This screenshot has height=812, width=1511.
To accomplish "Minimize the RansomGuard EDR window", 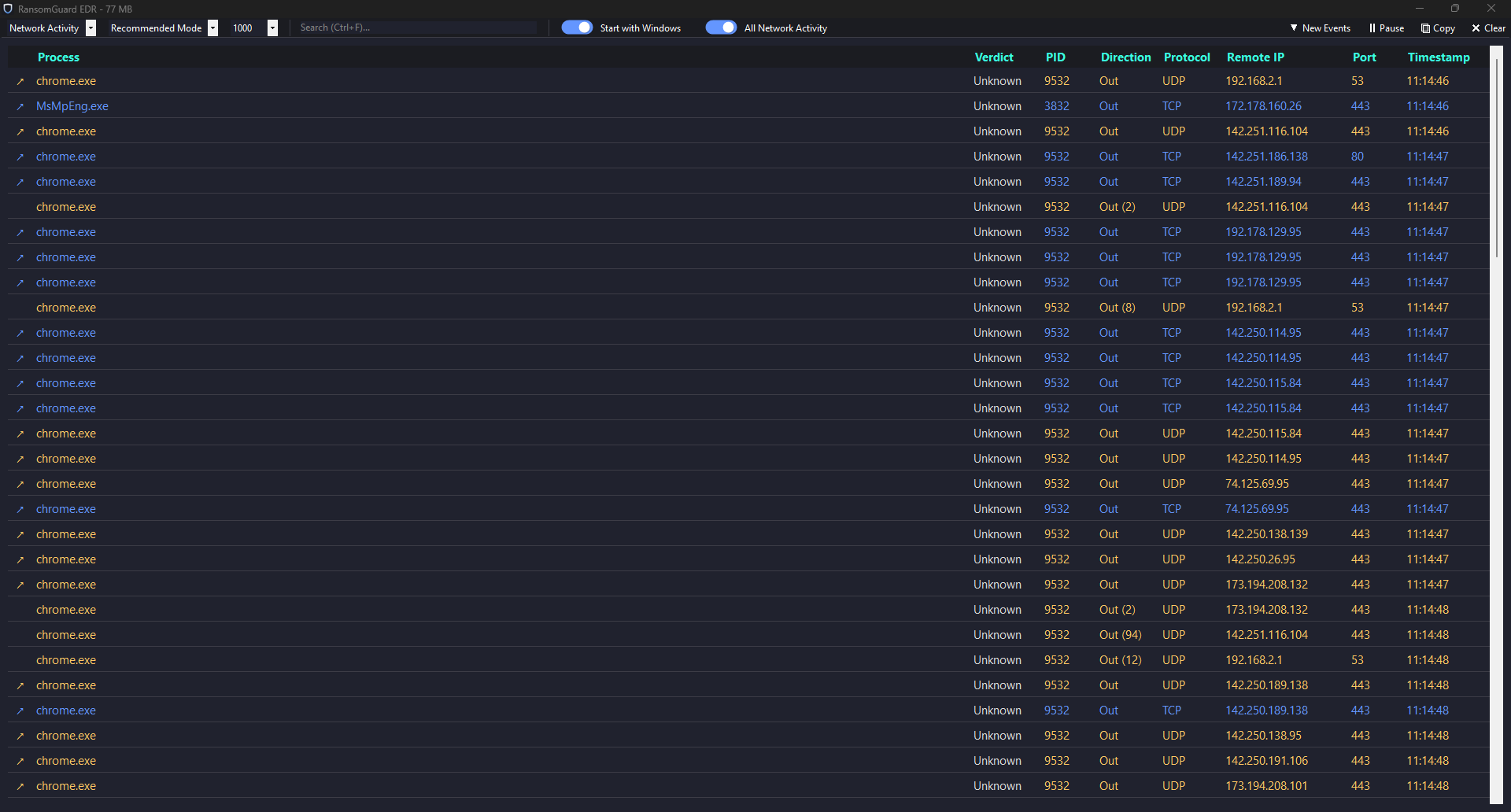I will pos(1420,9).
